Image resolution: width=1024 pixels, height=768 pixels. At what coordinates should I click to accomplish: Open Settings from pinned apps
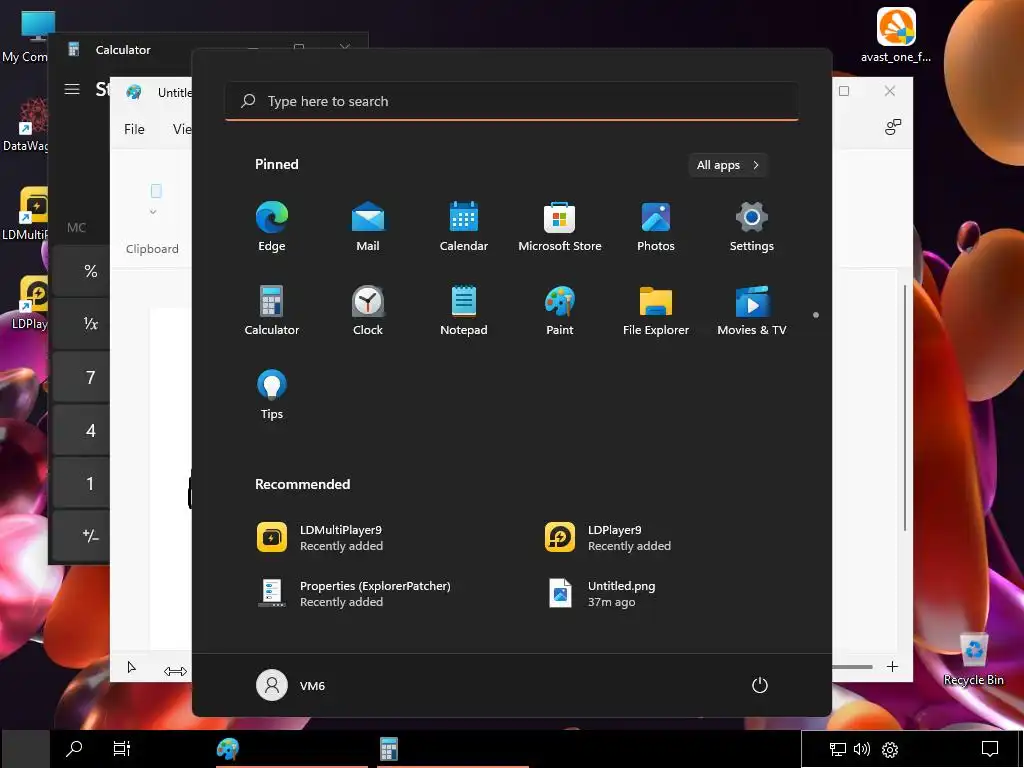752,226
